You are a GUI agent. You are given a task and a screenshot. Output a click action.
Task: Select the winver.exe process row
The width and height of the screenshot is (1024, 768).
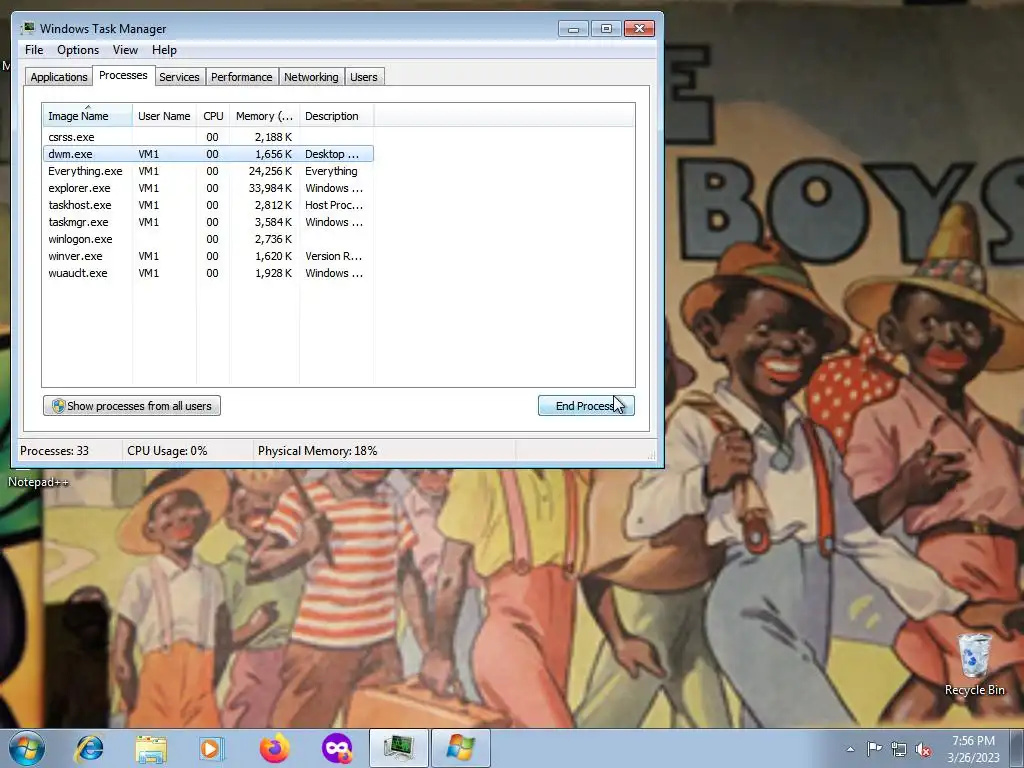[208, 256]
